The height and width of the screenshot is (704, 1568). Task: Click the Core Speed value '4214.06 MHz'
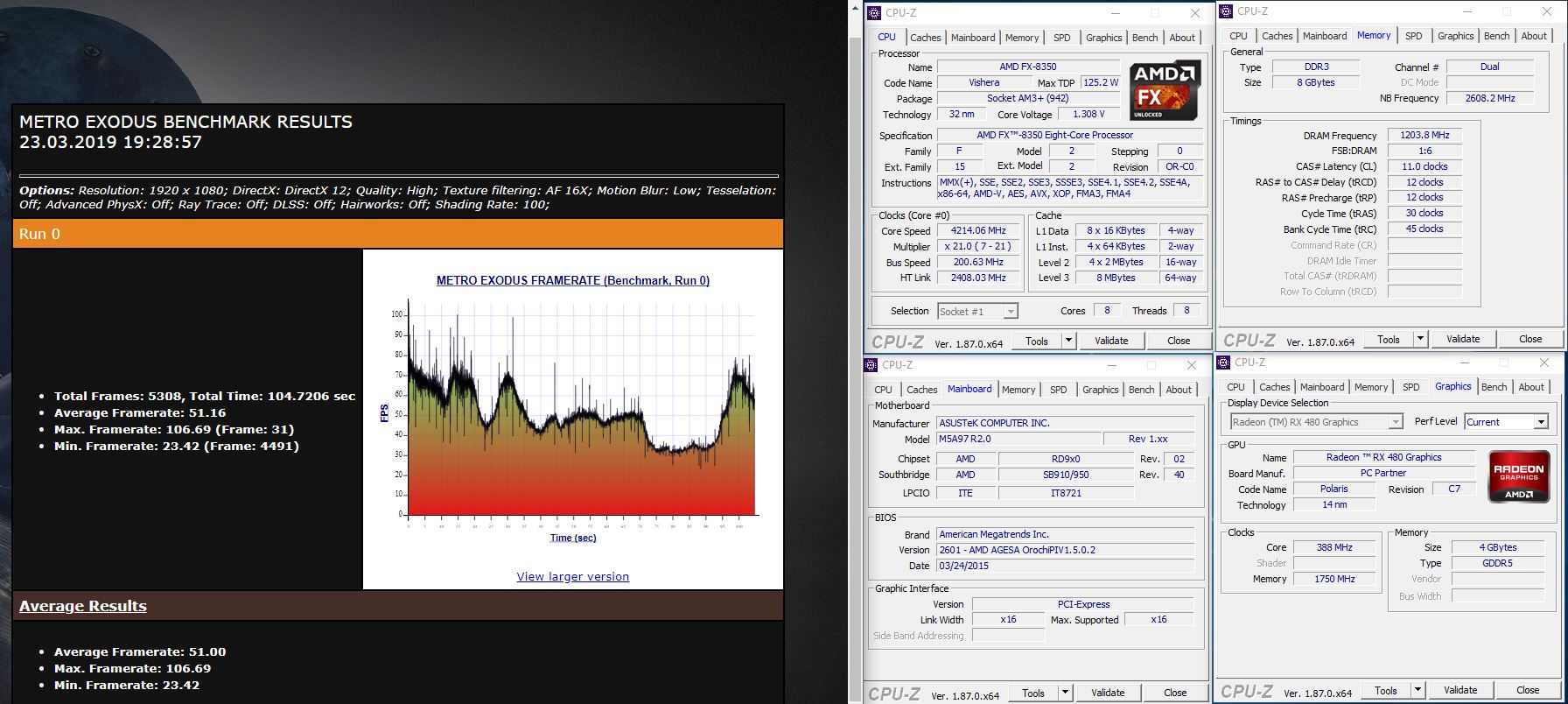tap(978, 230)
